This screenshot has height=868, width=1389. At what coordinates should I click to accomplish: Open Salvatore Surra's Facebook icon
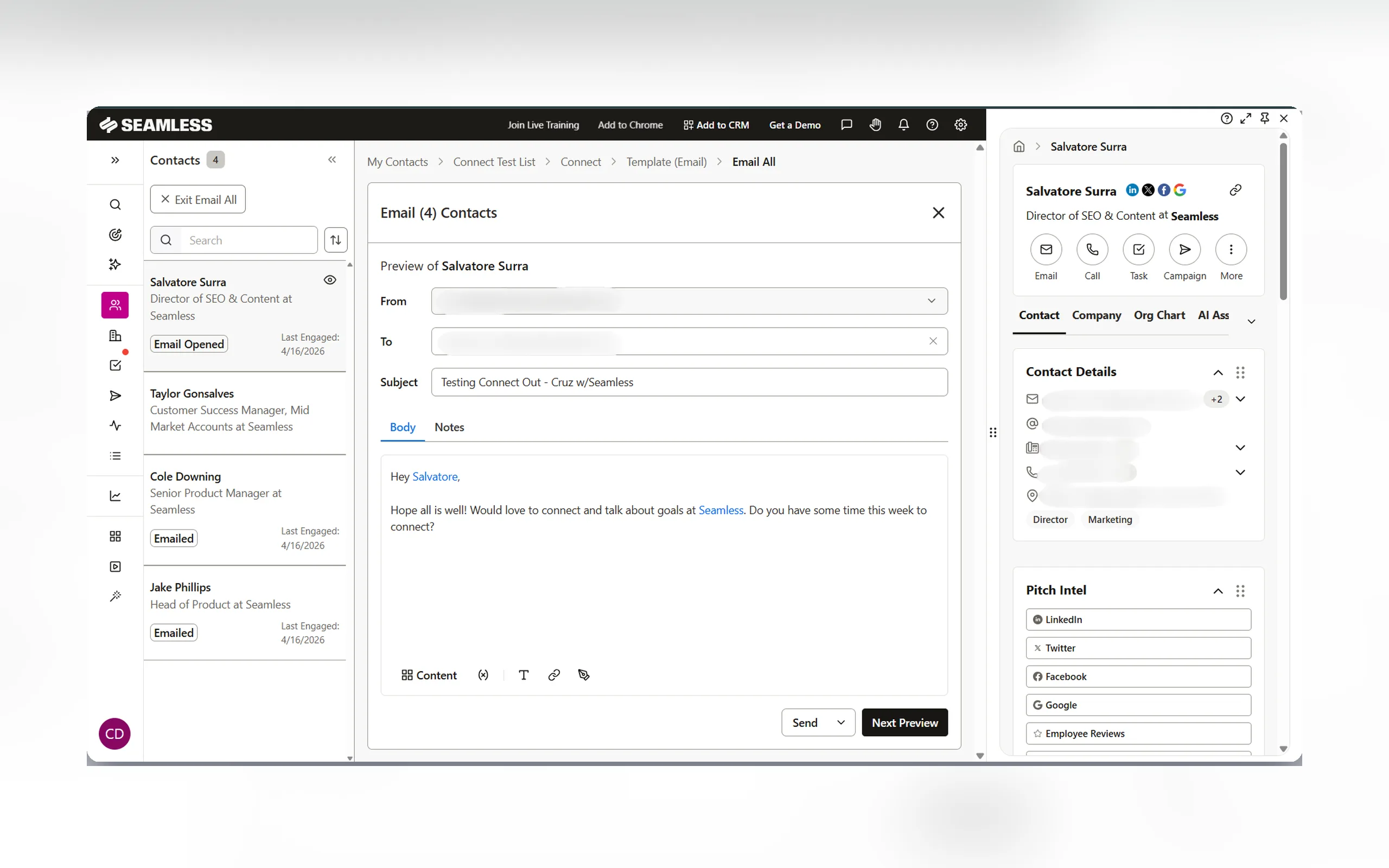[x=1164, y=190]
